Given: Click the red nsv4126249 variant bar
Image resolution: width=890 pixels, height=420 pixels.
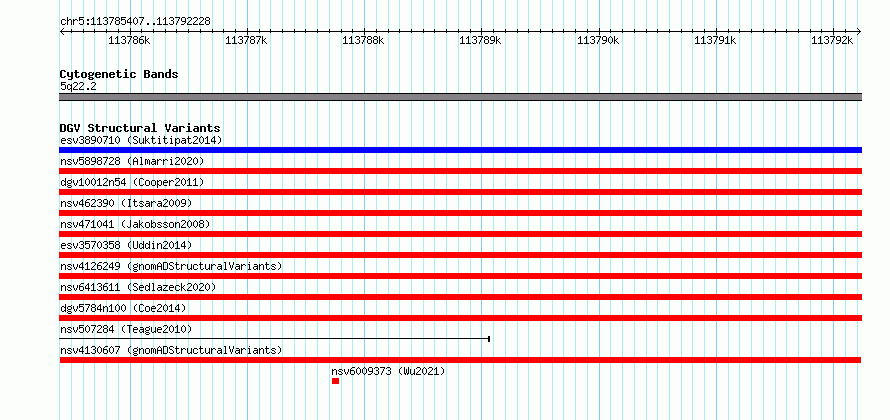Looking at the screenshot, I should pyautogui.click(x=460, y=276).
